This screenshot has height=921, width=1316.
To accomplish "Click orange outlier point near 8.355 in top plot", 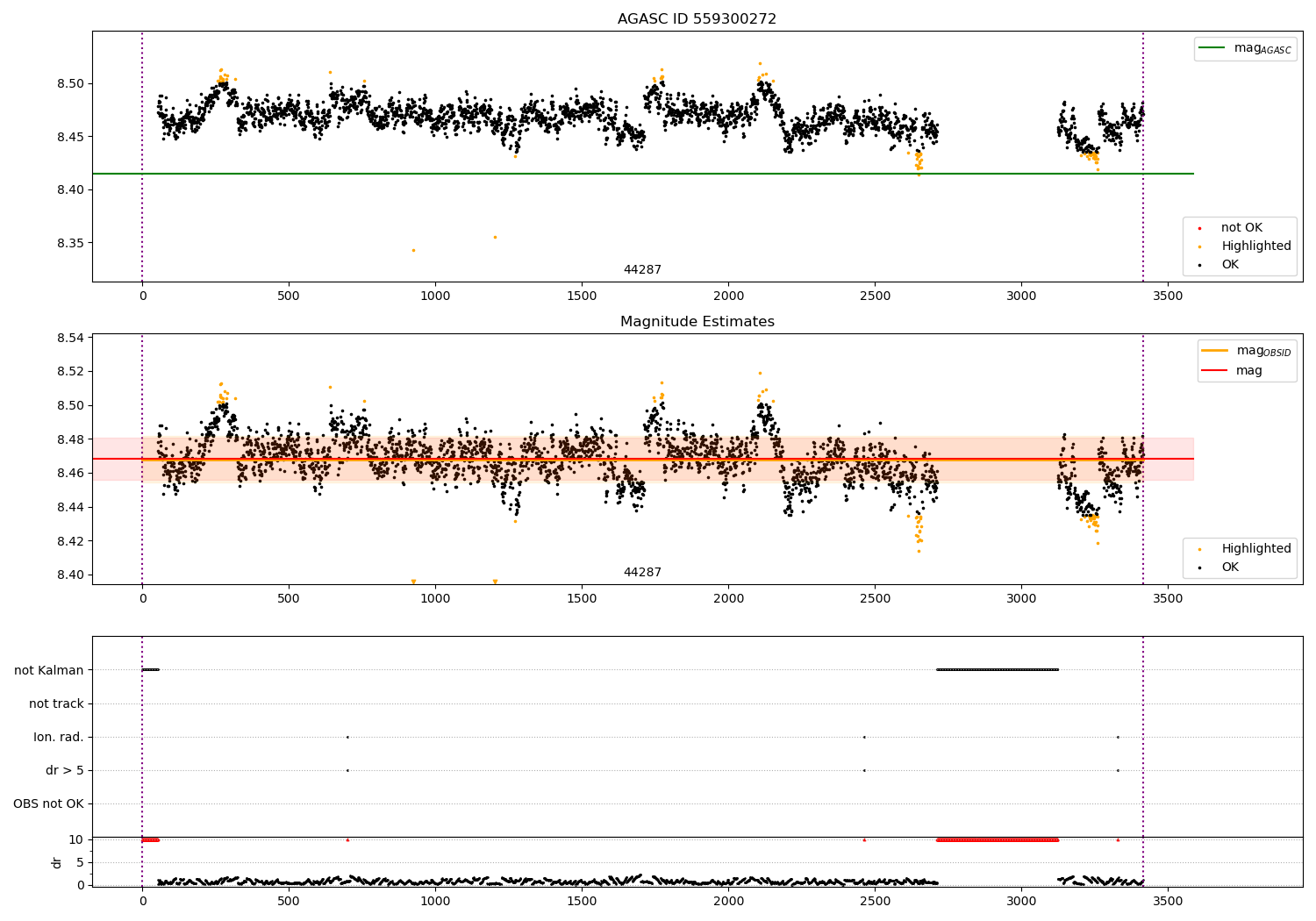I will coord(495,237).
